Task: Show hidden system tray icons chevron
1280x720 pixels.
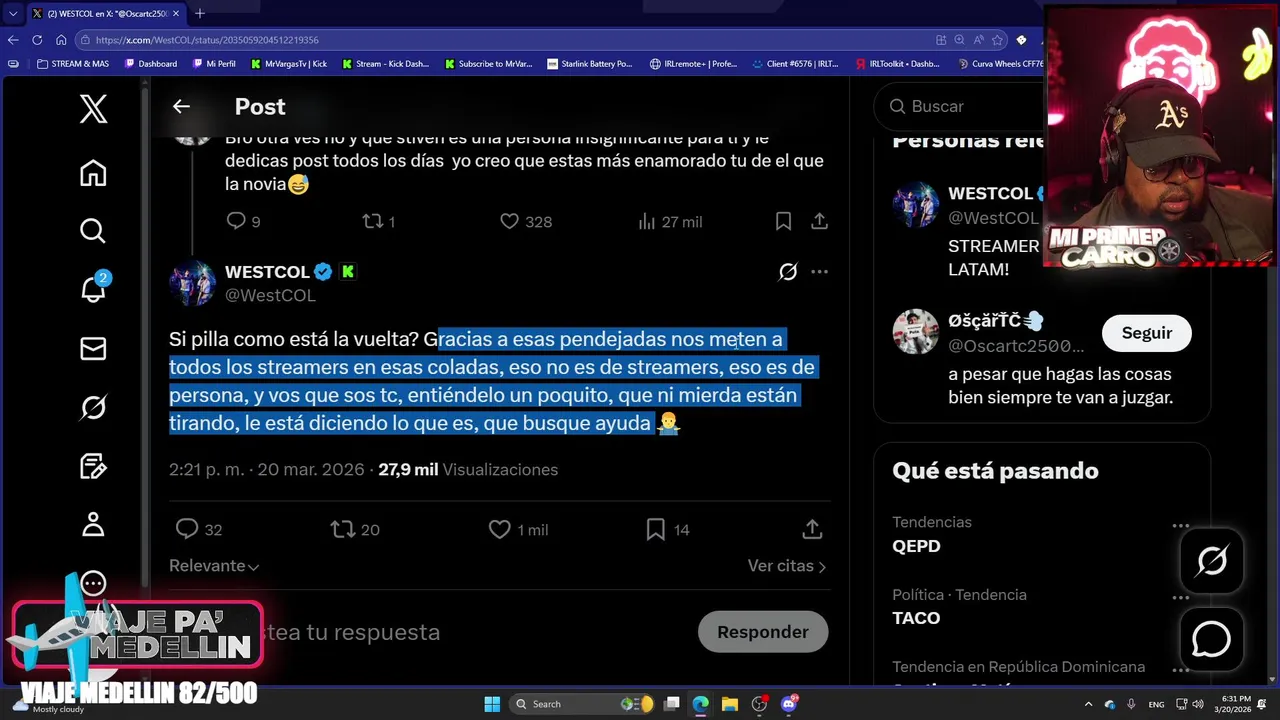Action: tap(1088, 704)
